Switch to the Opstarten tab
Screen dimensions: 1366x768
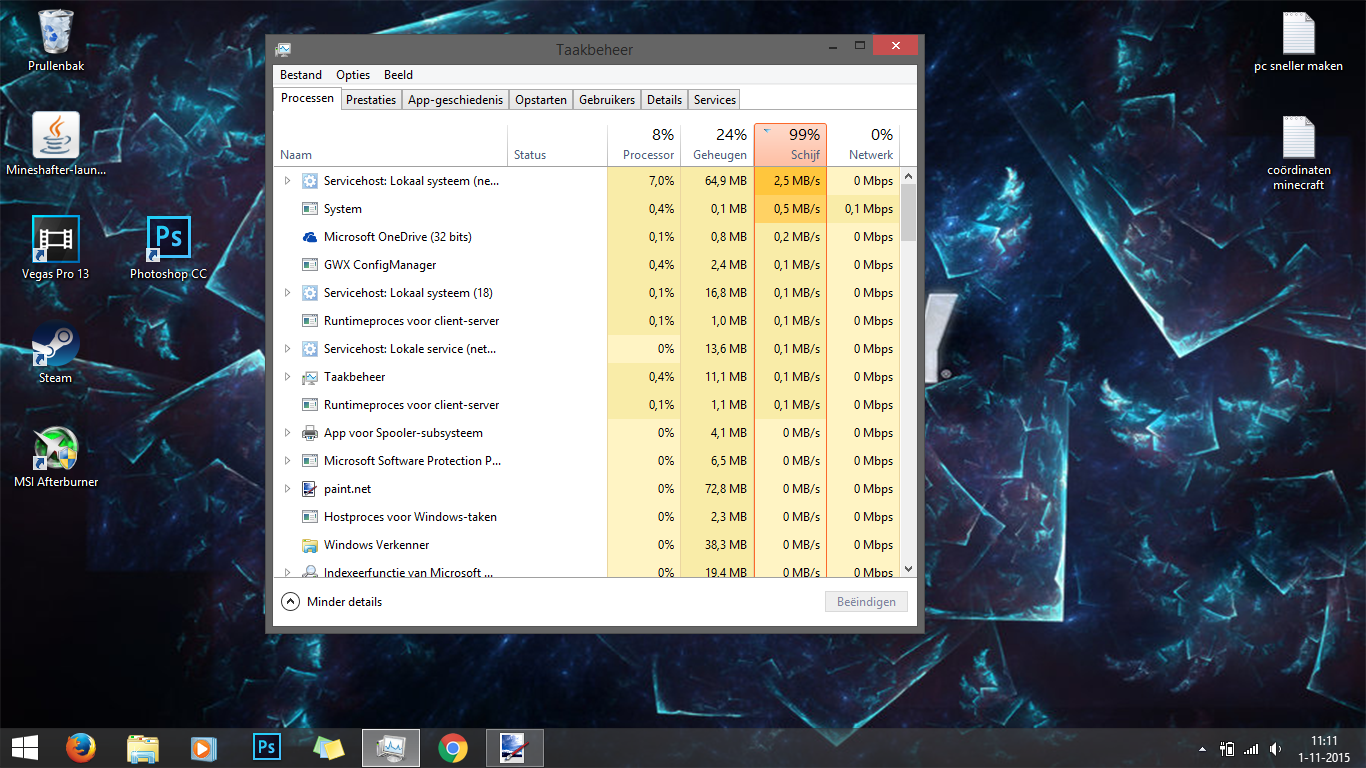541,100
